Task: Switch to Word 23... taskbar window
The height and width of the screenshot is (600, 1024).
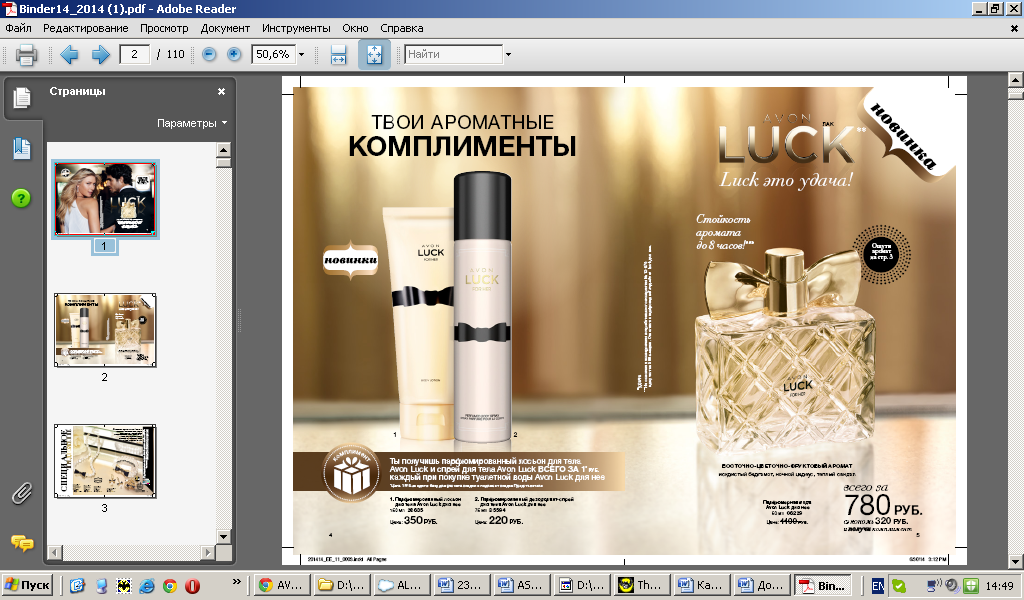Action: click(x=462, y=585)
